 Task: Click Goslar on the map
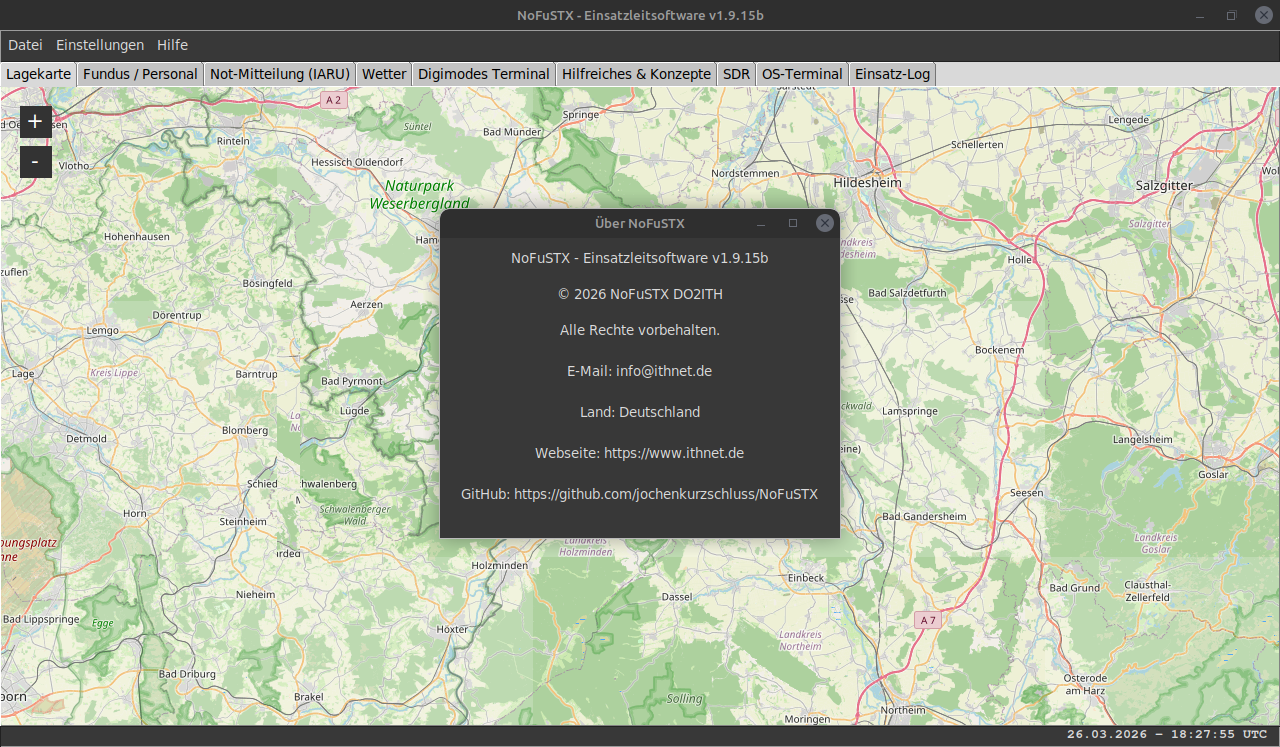pyautogui.click(x=1213, y=474)
